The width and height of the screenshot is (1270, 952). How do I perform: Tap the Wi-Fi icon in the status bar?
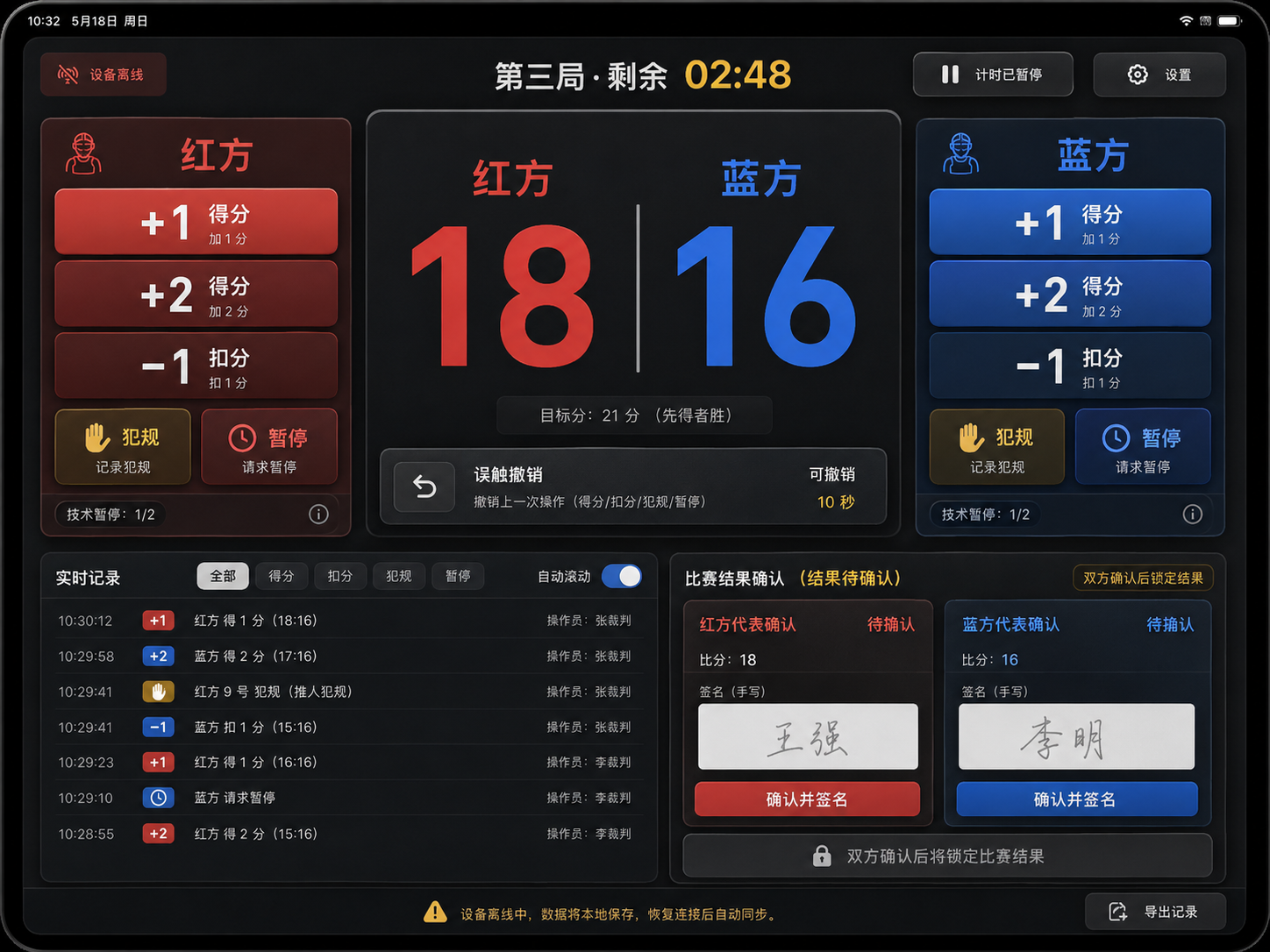(x=1186, y=20)
